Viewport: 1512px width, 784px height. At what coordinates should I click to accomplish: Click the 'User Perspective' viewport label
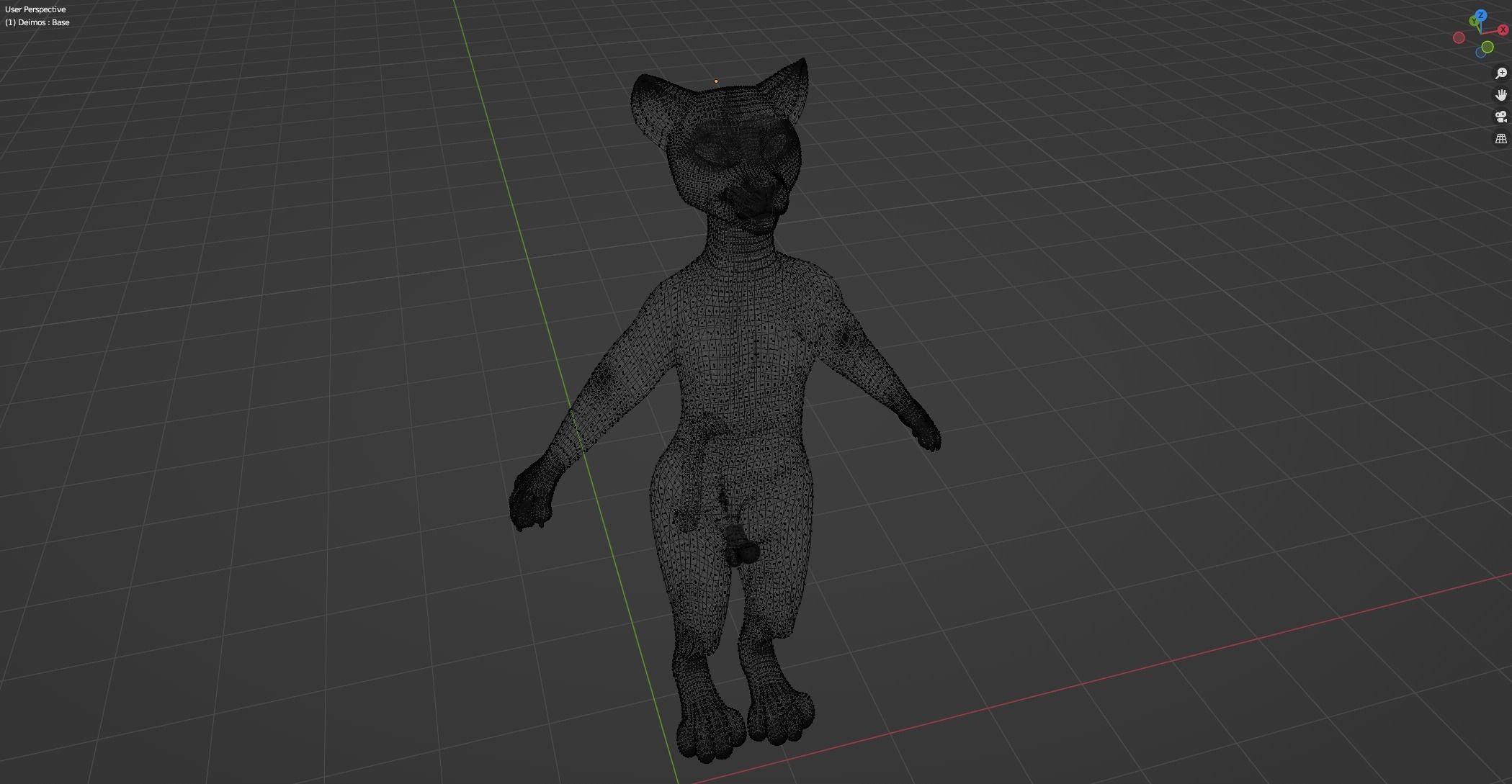[35, 9]
